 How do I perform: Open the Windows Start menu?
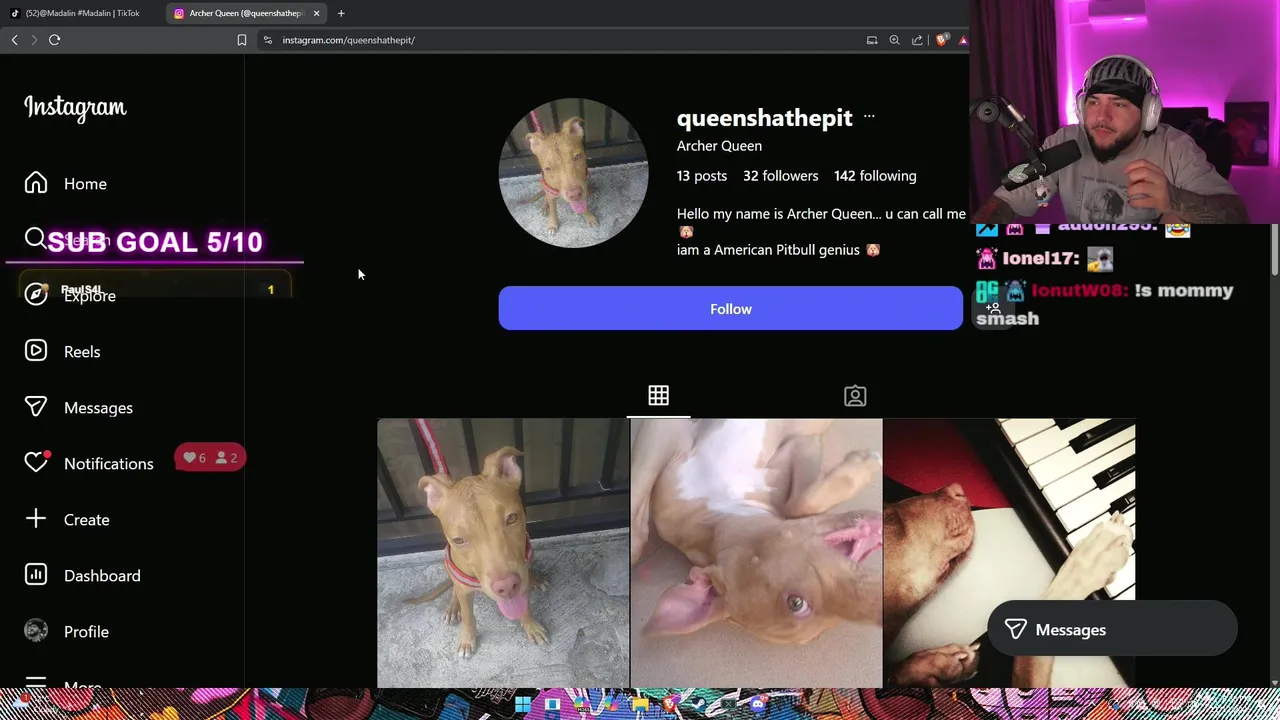point(523,704)
